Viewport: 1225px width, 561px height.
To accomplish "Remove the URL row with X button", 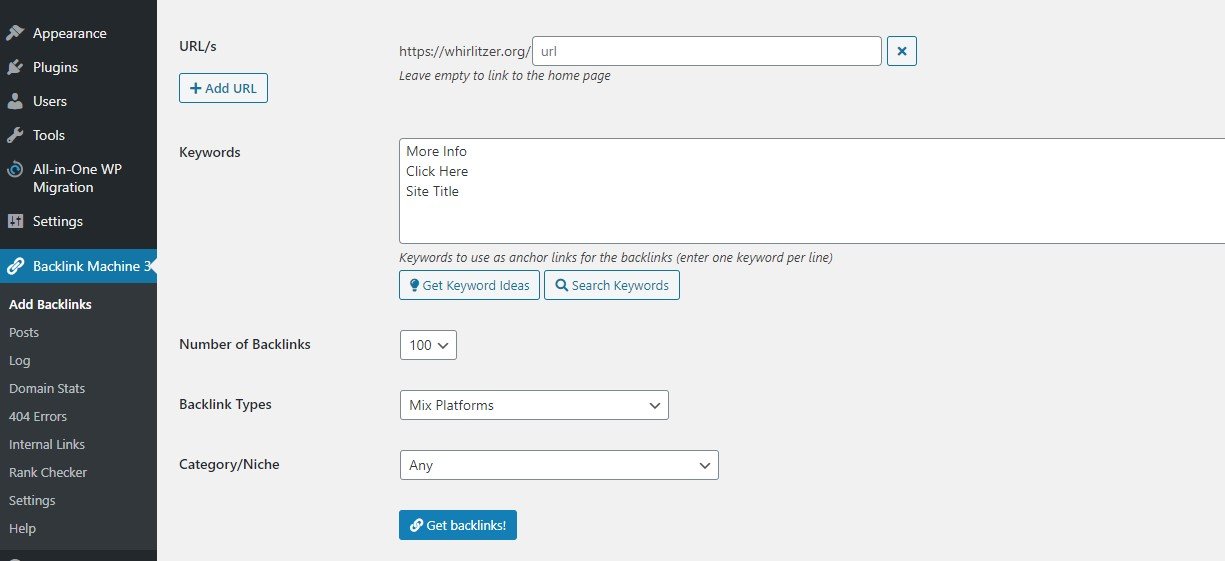I will pyautogui.click(x=901, y=51).
